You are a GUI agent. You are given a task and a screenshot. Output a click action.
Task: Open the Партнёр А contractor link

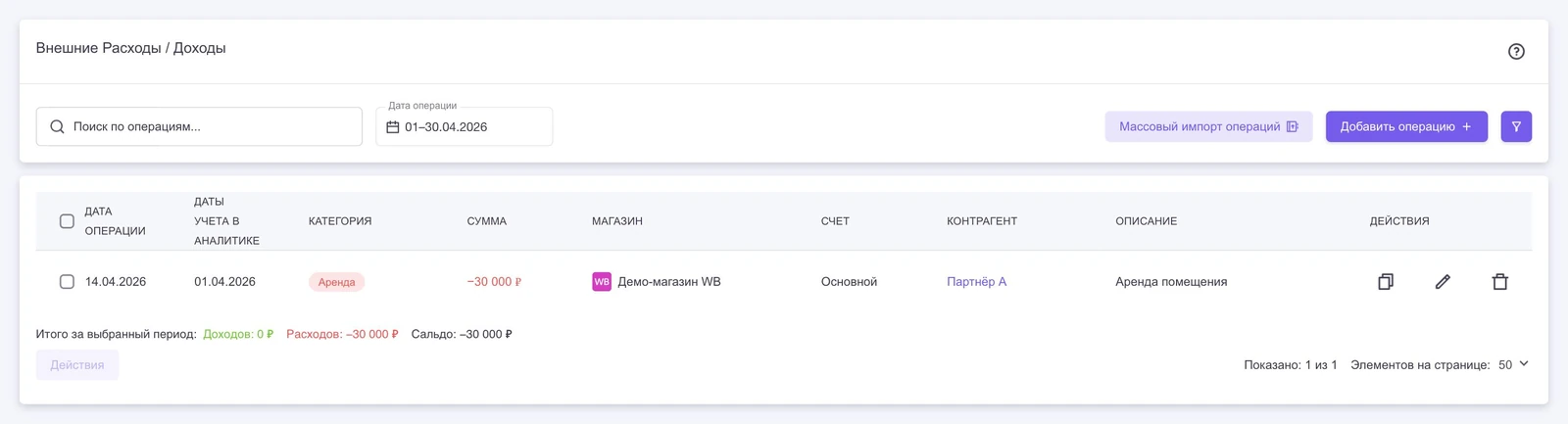(x=976, y=282)
